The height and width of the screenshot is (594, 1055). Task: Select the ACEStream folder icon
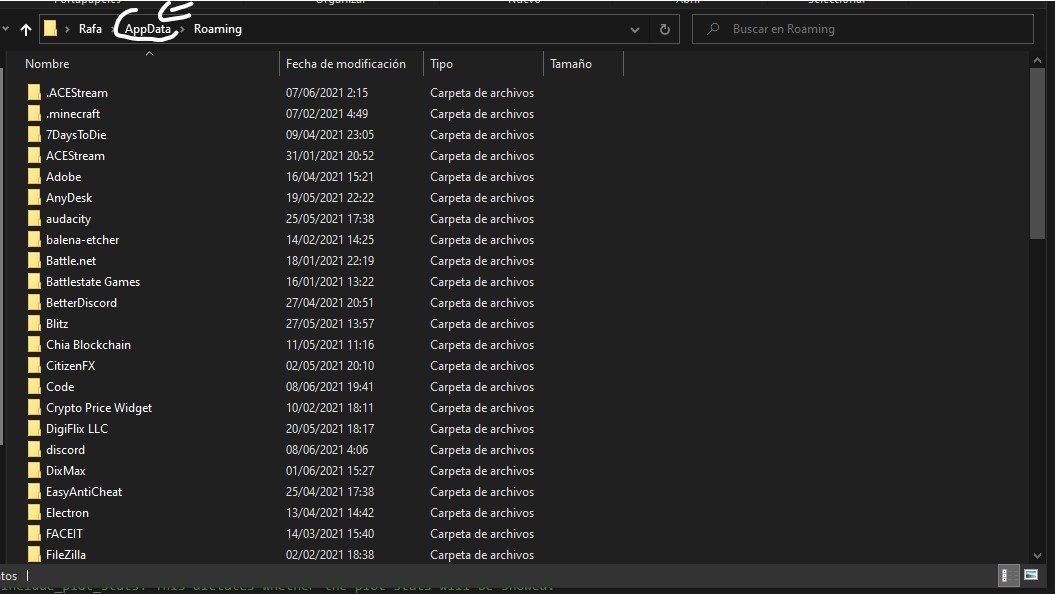pos(34,155)
